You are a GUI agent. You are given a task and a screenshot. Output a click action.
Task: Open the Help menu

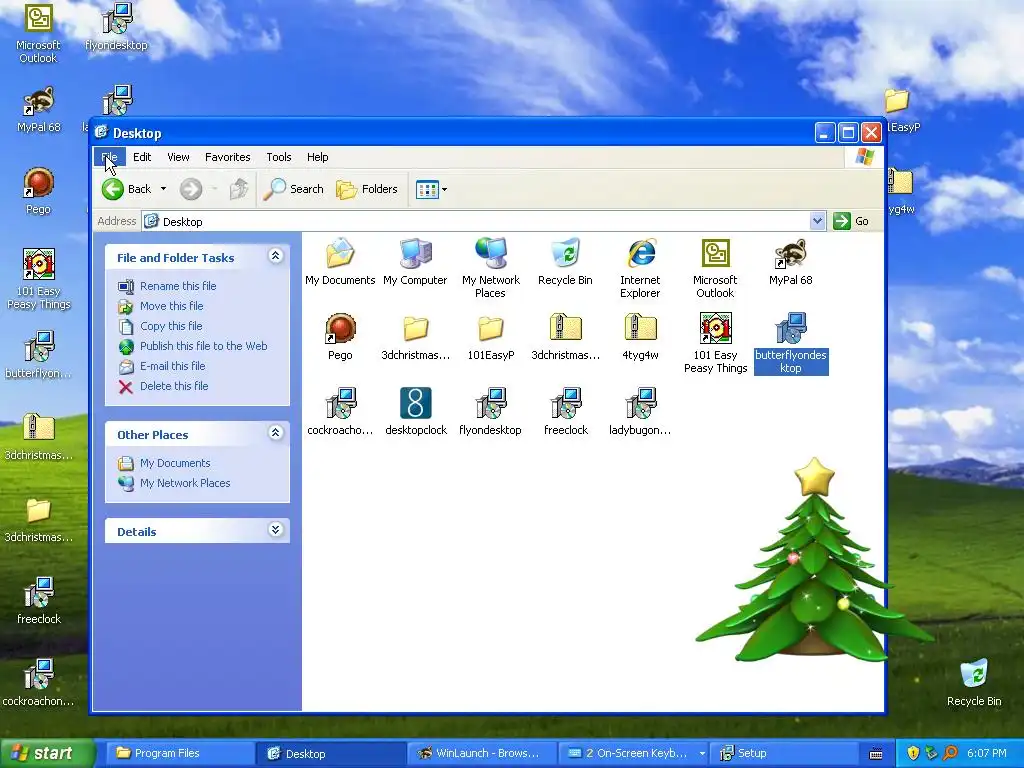click(x=317, y=157)
